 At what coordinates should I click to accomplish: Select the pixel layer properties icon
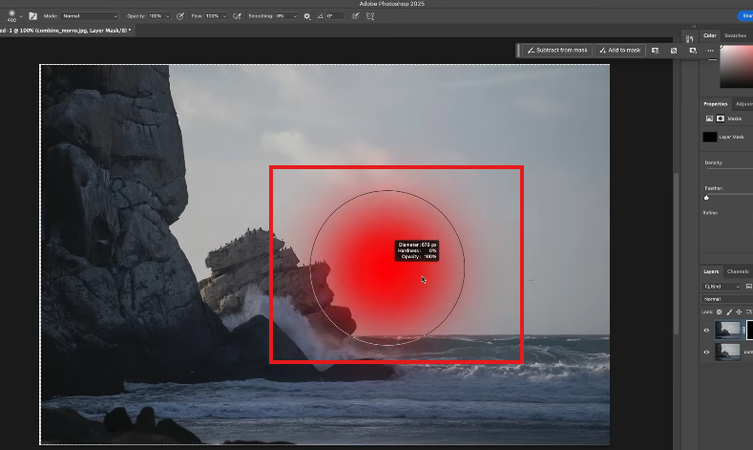click(x=709, y=119)
